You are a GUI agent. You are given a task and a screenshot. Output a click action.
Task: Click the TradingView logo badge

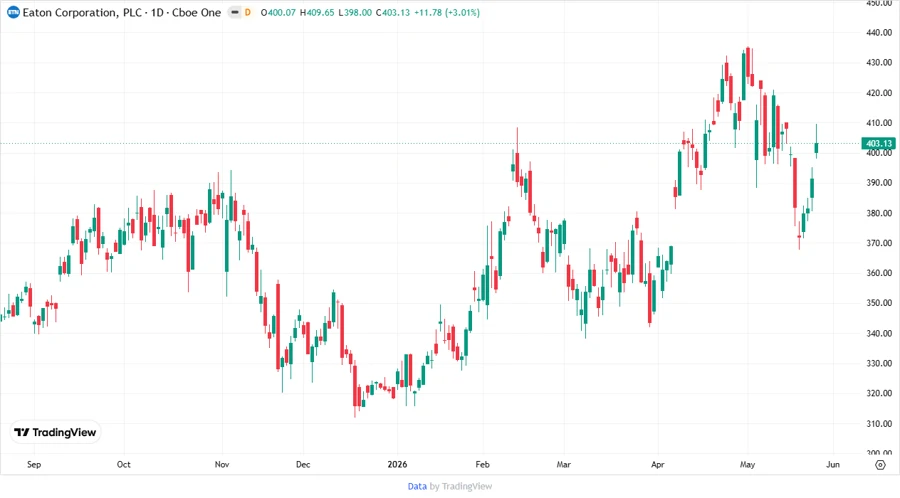[55, 432]
